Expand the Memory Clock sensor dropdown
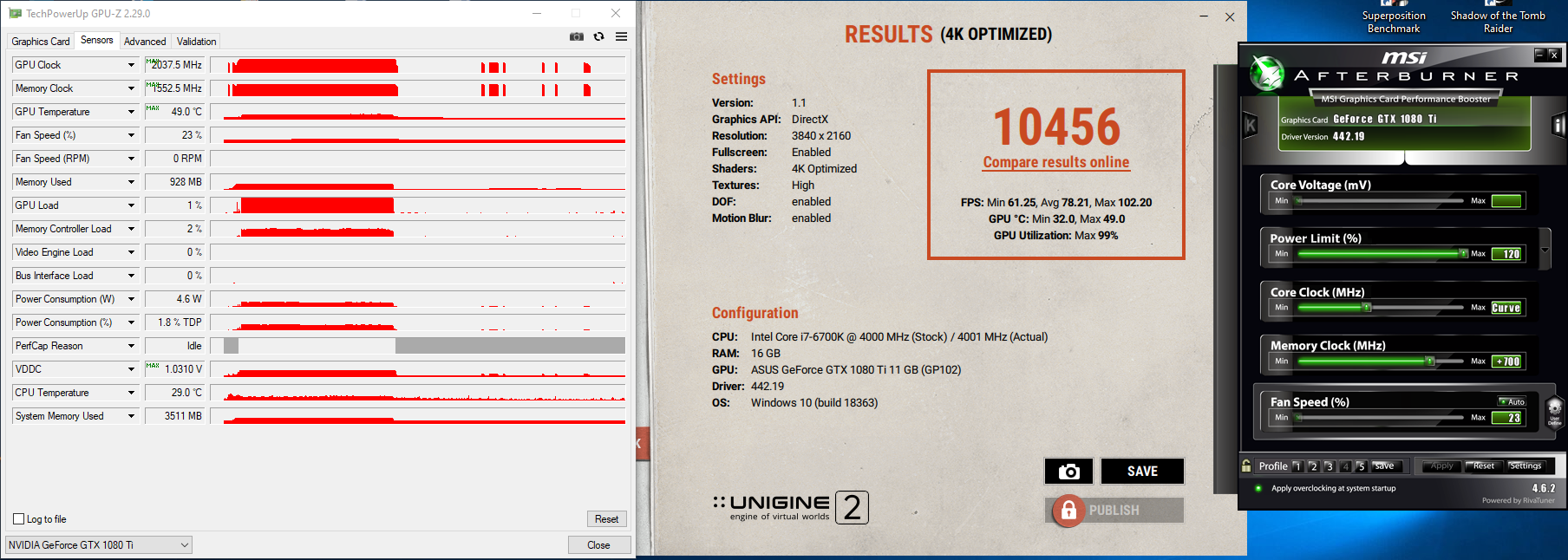This screenshot has height=560, width=1568. click(x=132, y=88)
